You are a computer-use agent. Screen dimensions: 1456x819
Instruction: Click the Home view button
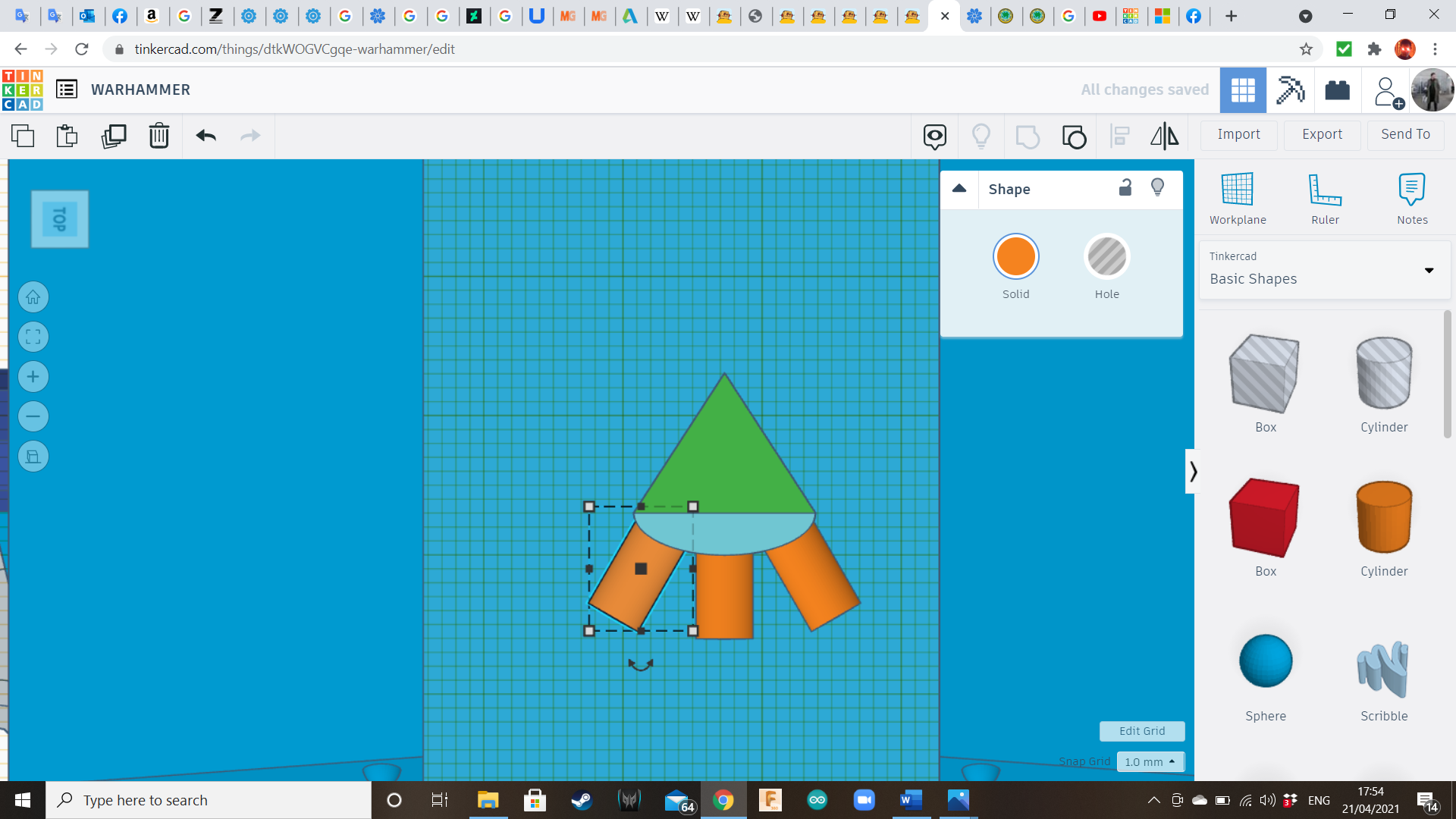pyautogui.click(x=33, y=297)
